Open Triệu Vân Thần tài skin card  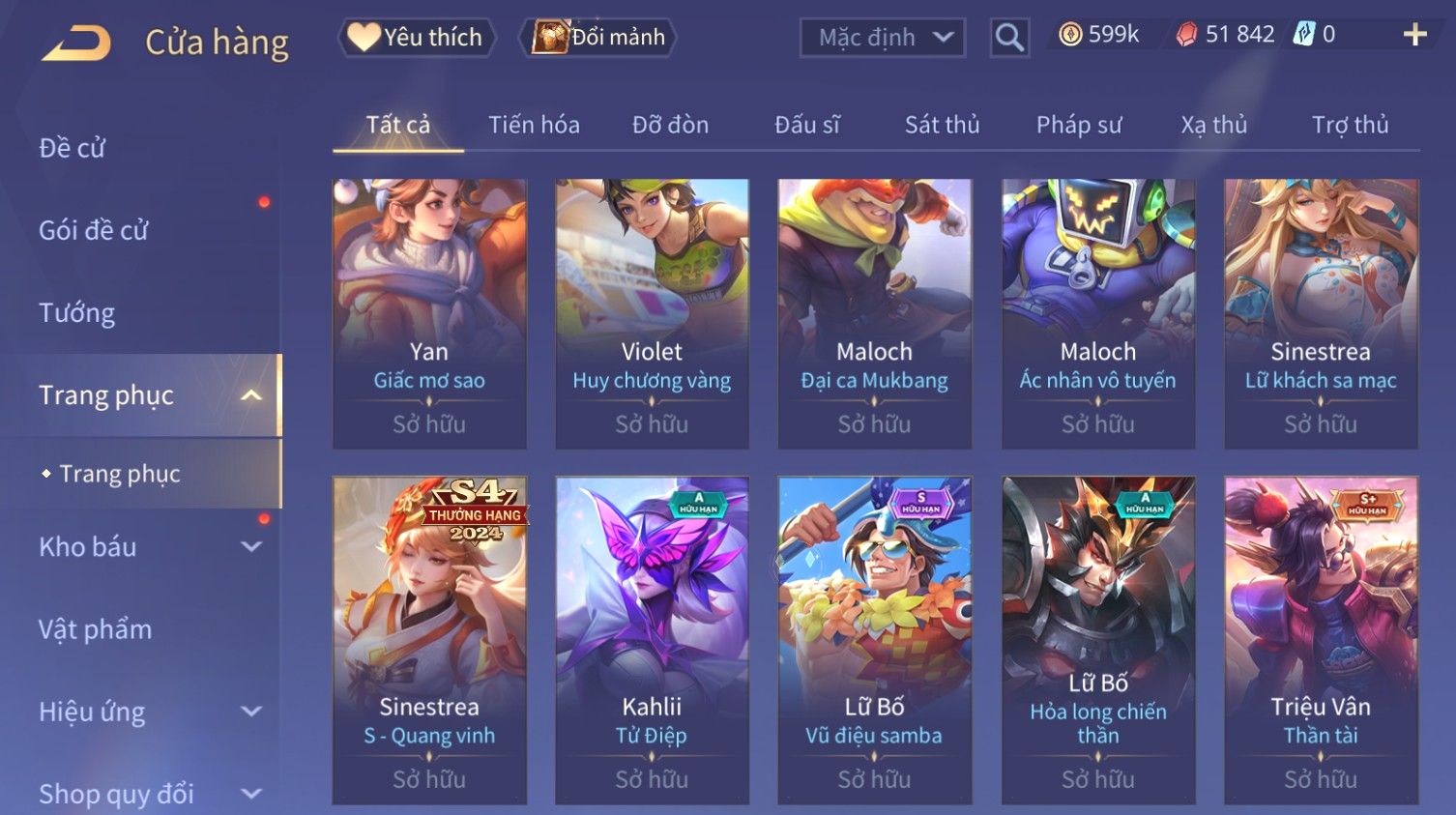click(x=1321, y=640)
